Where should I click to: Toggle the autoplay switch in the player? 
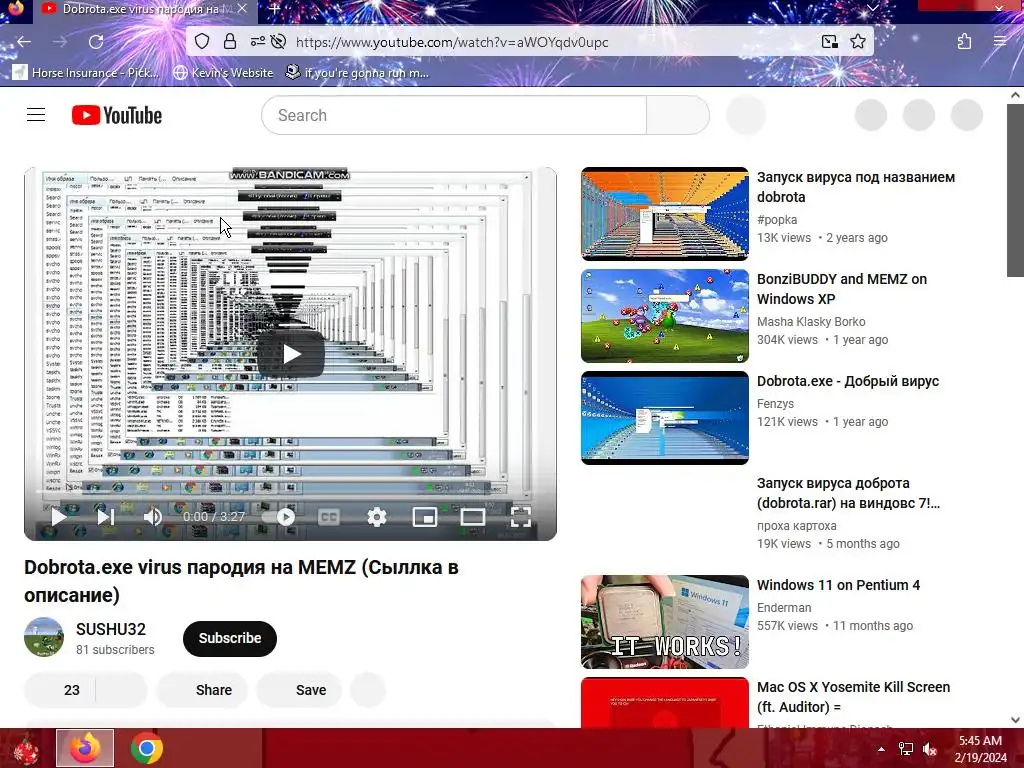278,517
